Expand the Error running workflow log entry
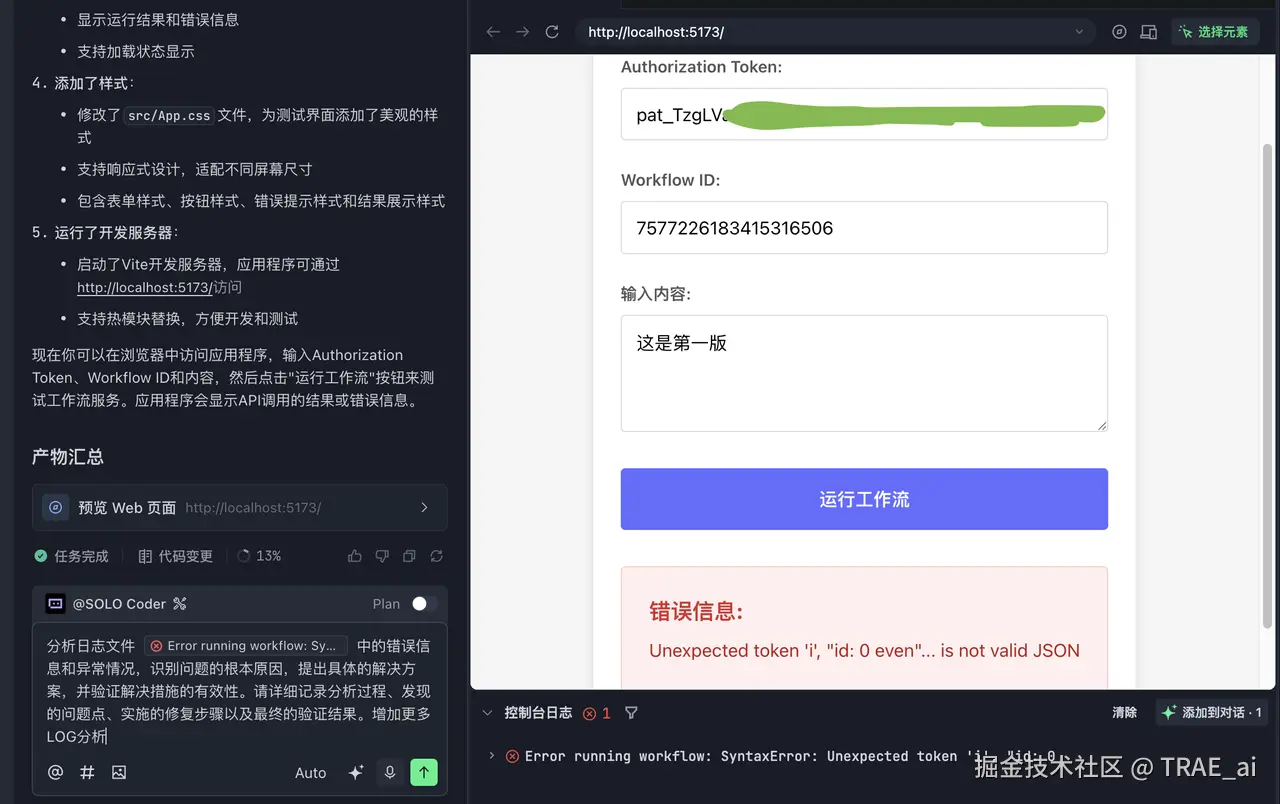 491,756
